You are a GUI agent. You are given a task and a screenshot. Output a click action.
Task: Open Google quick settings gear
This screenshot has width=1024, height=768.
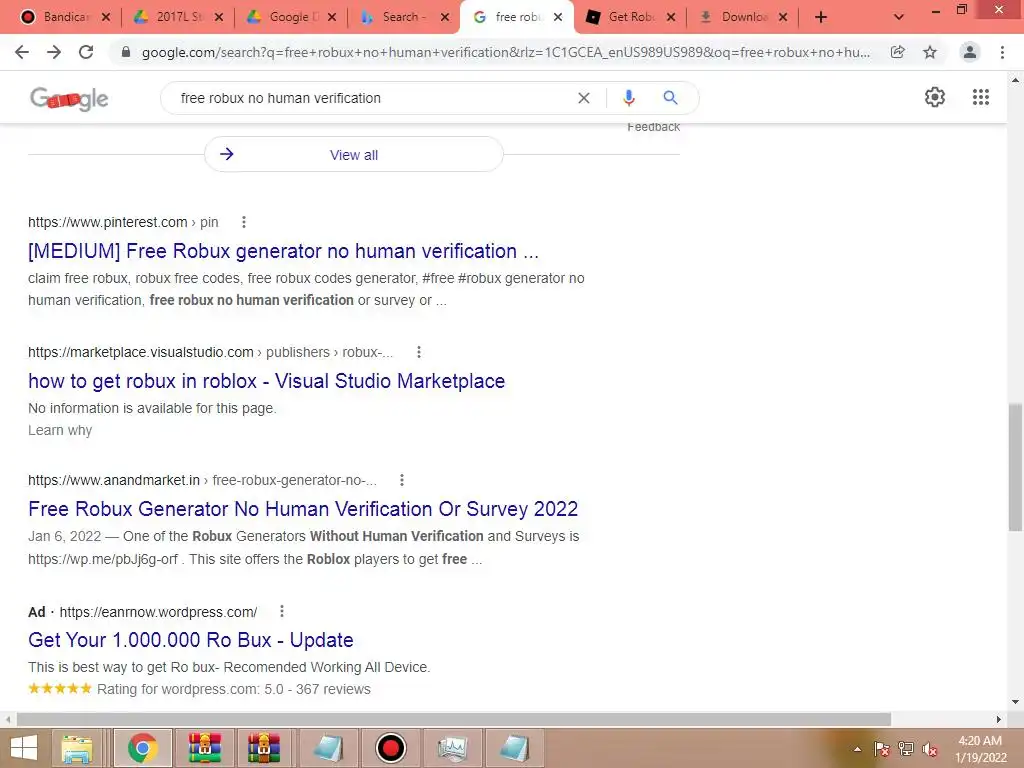coord(935,97)
